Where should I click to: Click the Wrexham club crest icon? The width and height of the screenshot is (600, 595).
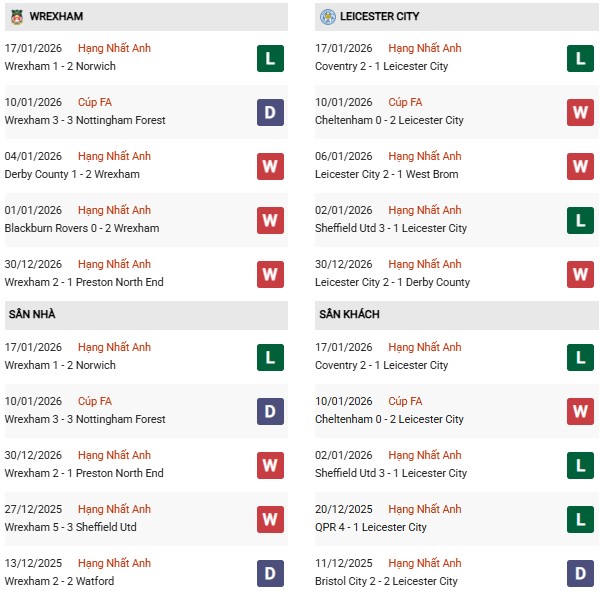click(17, 16)
